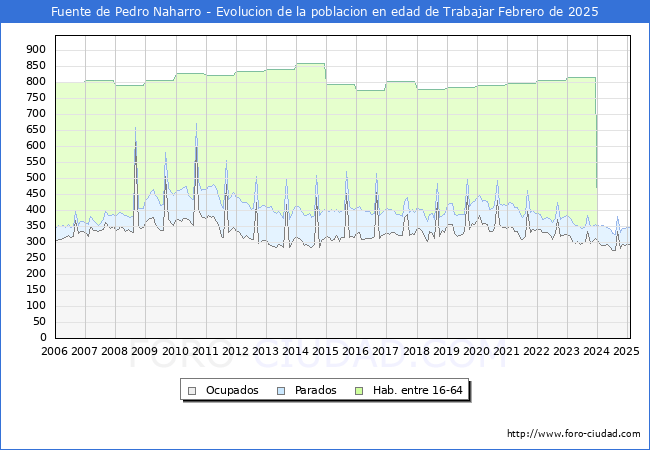Viewport: 650px width, 450px height.
Task: Click the 0 y-axis value
Action: (43, 338)
